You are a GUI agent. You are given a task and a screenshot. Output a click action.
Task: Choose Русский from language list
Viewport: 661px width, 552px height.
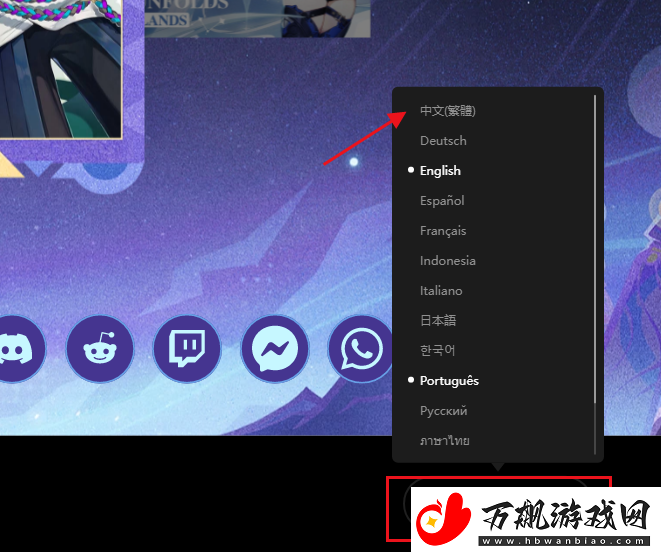pyautogui.click(x=443, y=411)
